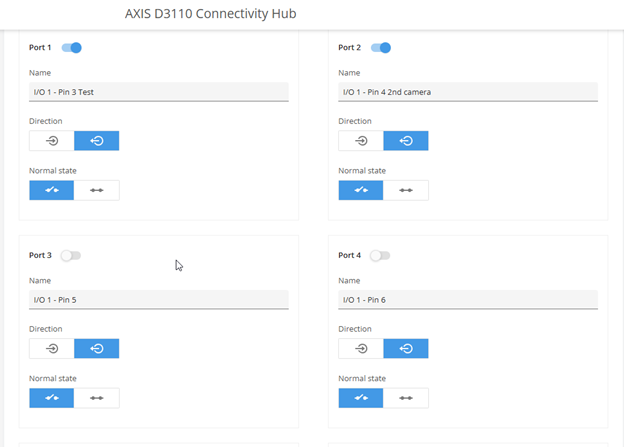Choose closed circuit normal state for Port 2
Screen dimensions: 624x447
pyautogui.click(x=406, y=190)
